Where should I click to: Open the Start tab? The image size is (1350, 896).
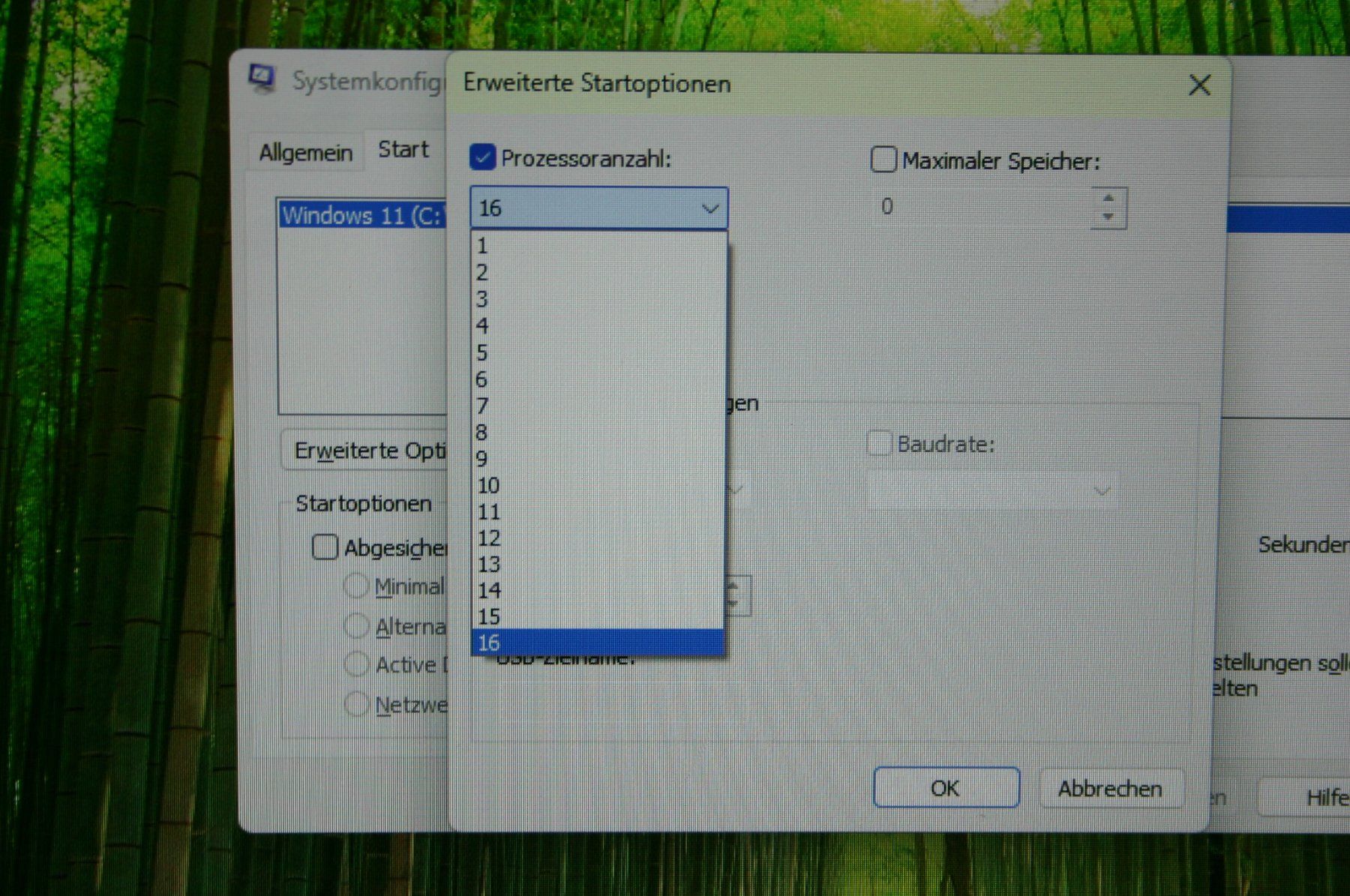[x=403, y=149]
